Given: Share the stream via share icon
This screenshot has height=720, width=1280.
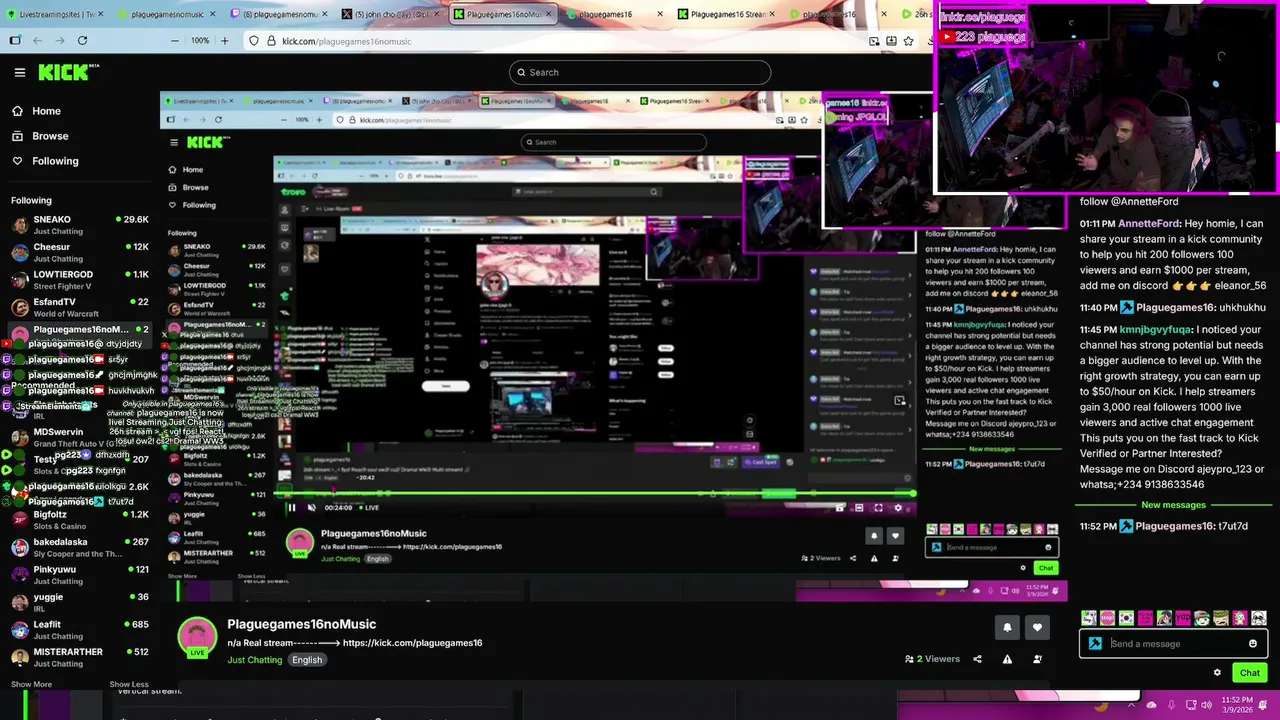Looking at the screenshot, I should pyautogui.click(x=977, y=659).
